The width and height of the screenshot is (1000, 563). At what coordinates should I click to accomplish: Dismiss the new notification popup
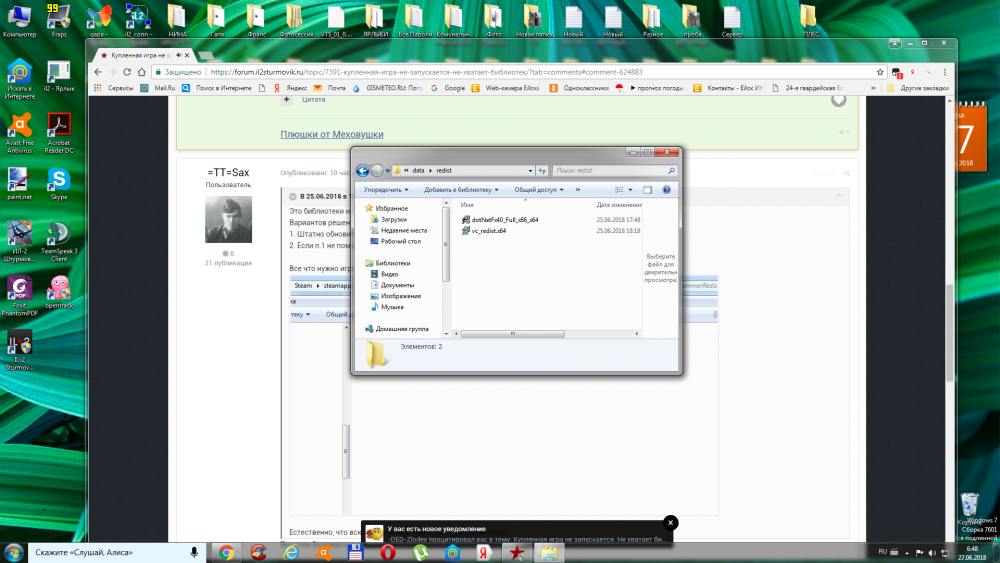tap(671, 522)
